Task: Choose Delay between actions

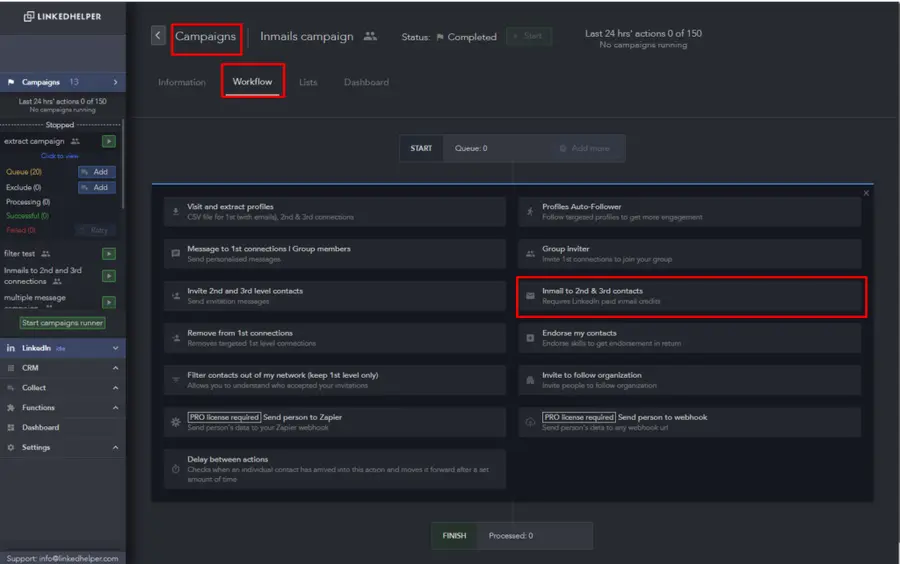Action: [x=335, y=469]
